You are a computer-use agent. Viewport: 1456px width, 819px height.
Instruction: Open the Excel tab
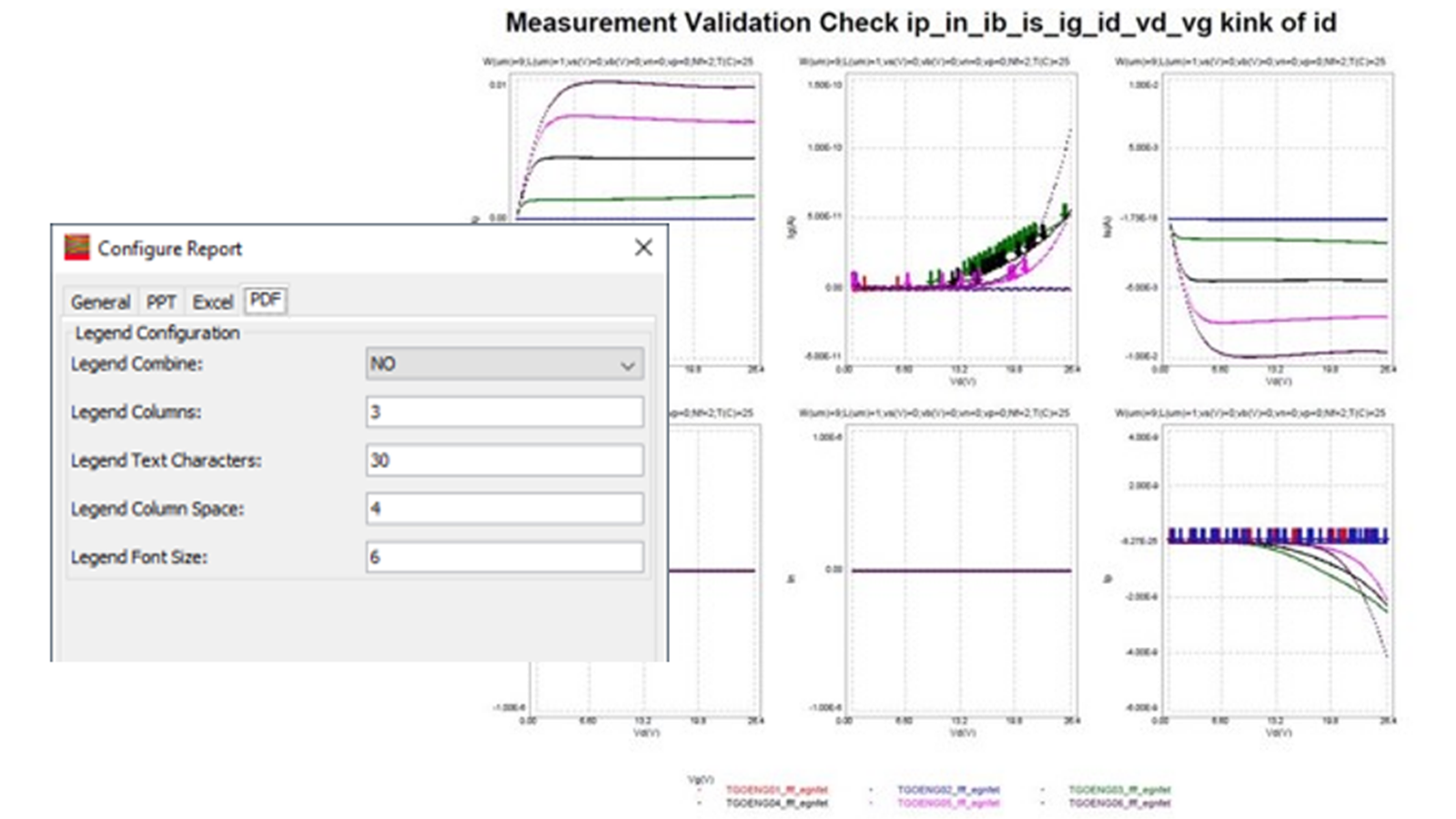(x=212, y=301)
